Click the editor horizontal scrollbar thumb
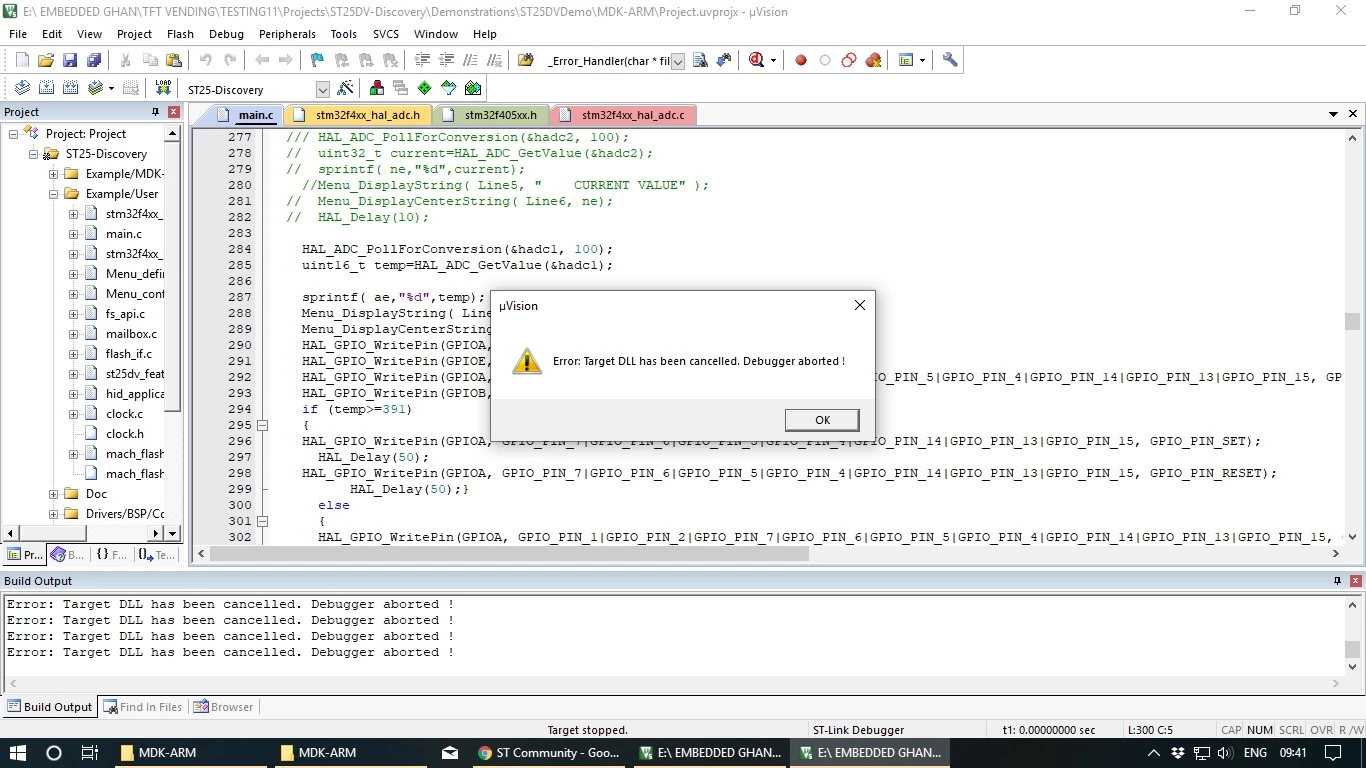The width and height of the screenshot is (1366, 768). (x=510, y=553)
